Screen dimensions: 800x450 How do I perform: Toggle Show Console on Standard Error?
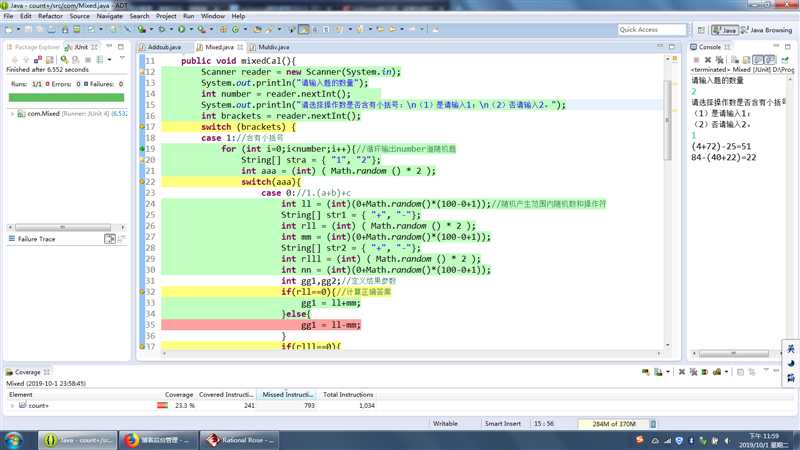pos(770,60)
